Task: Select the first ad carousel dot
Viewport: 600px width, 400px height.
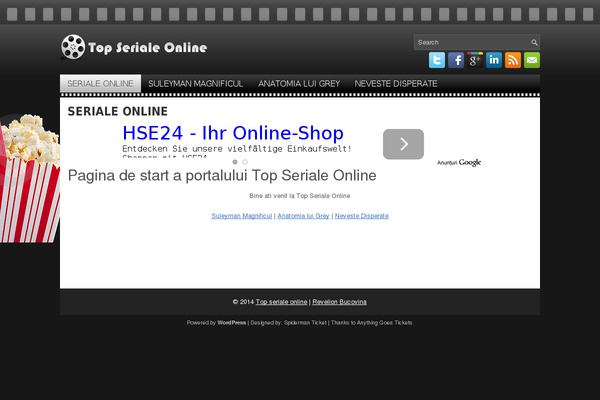Action: [235, 162]
